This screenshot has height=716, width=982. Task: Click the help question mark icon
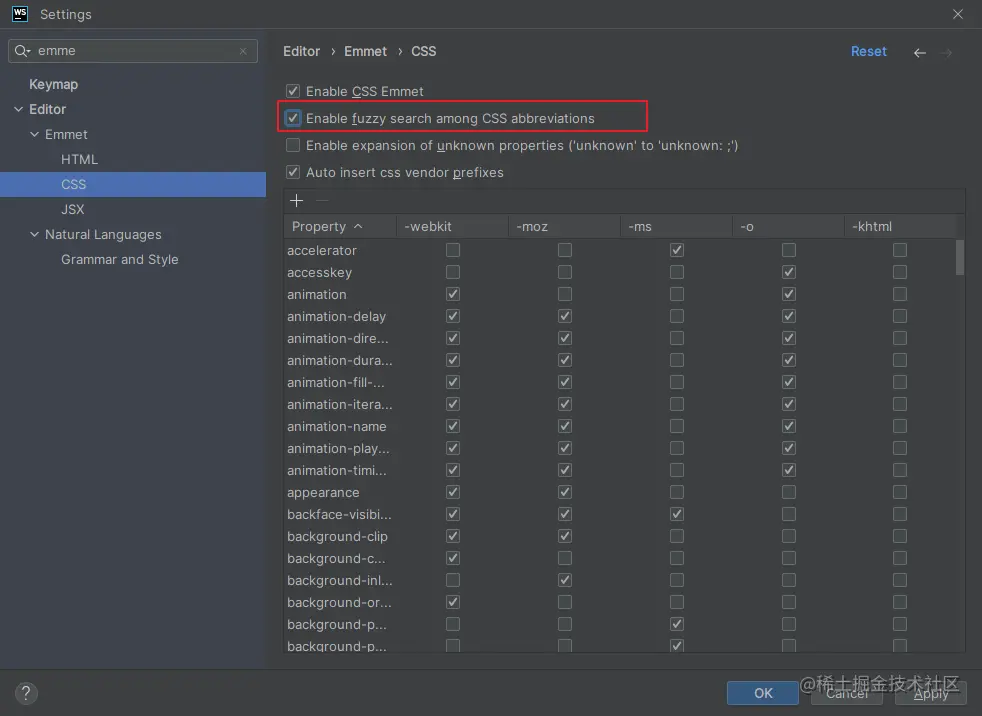coord(27,693)
